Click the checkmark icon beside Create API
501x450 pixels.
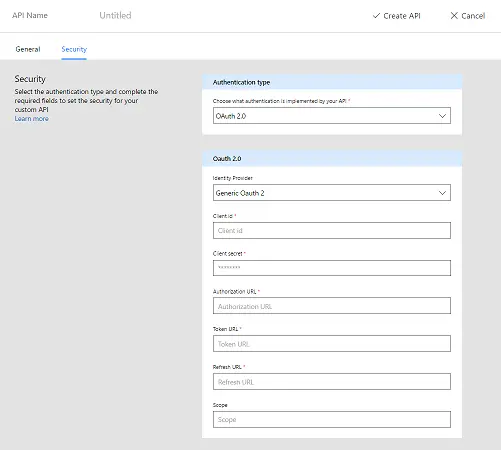coord(376,16)
